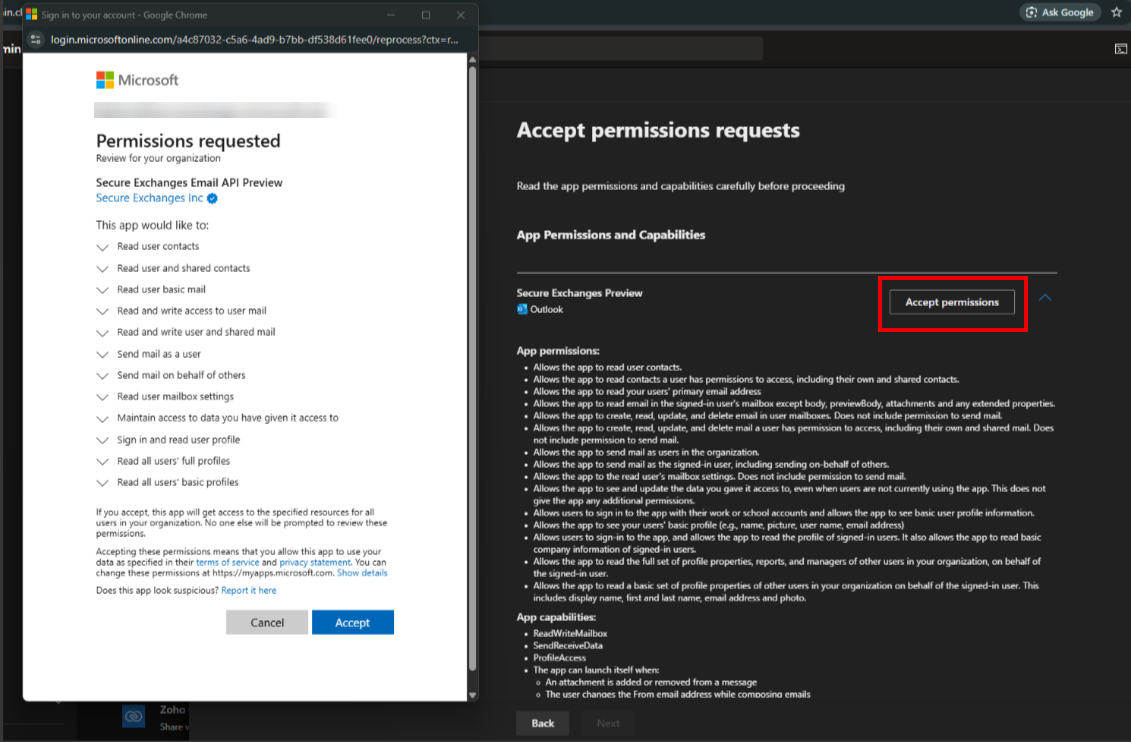Click the 'Review for your organization' subtitle

pyautogui.click(x=158, y=159)
